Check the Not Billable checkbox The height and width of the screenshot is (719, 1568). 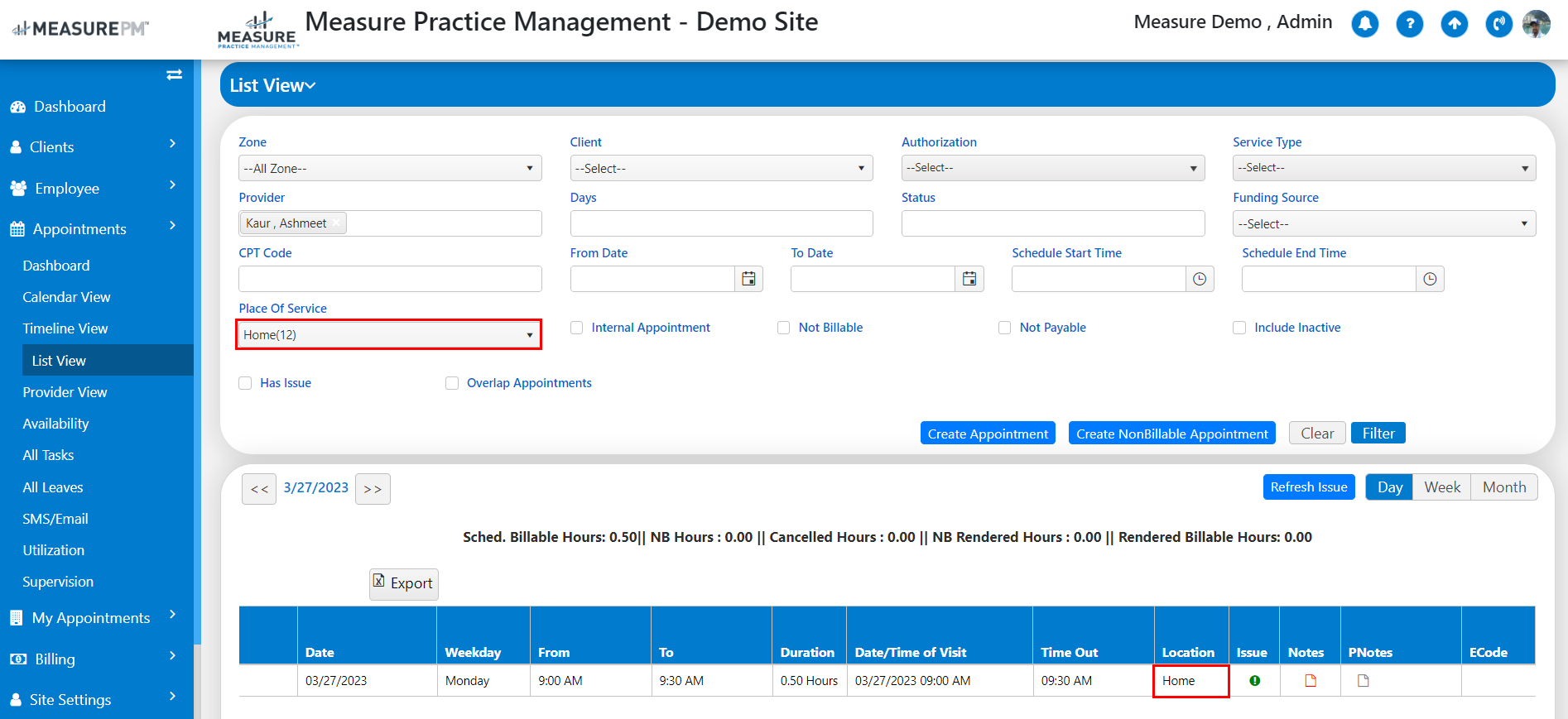pyautogui.click(x=784, y=328)
